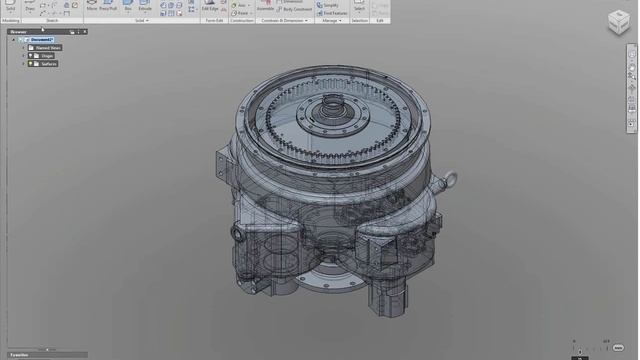Activate the Press/Pull tool
Viewport: 640px width, 360px height.
tap(108, 5)
